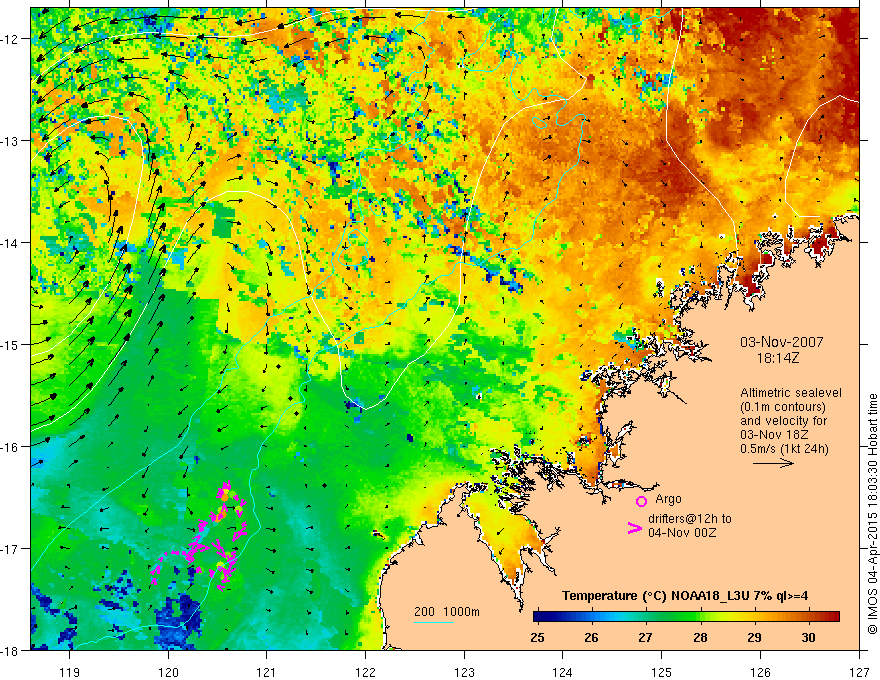
Task: Click the latitude axis label -16
Action: click(x=10, y=447)
